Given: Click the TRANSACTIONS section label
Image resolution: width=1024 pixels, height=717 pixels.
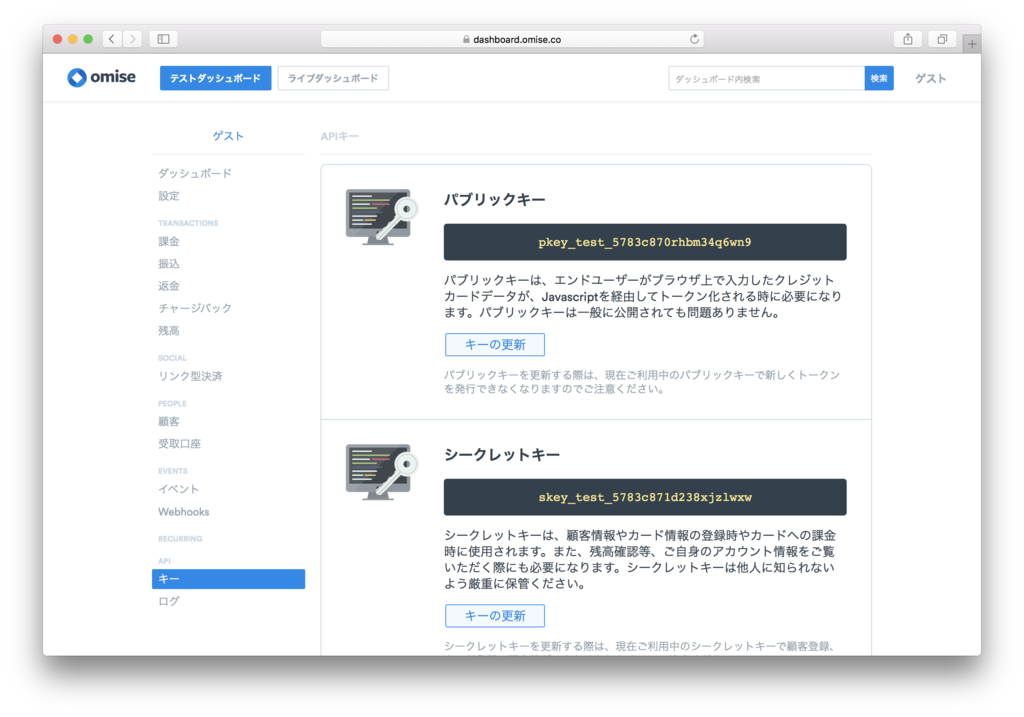Looking at the screenshot, I should click(x=188, y=223).
